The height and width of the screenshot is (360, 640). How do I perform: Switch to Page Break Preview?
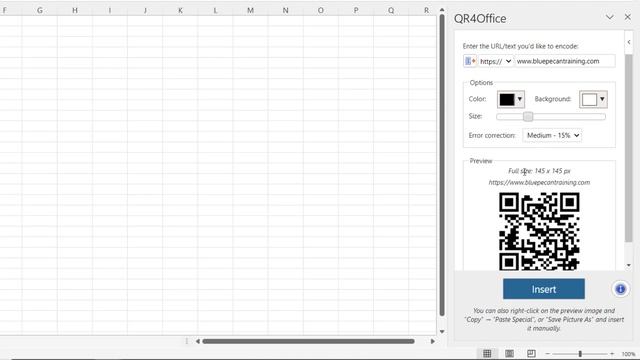pos(531,353)
